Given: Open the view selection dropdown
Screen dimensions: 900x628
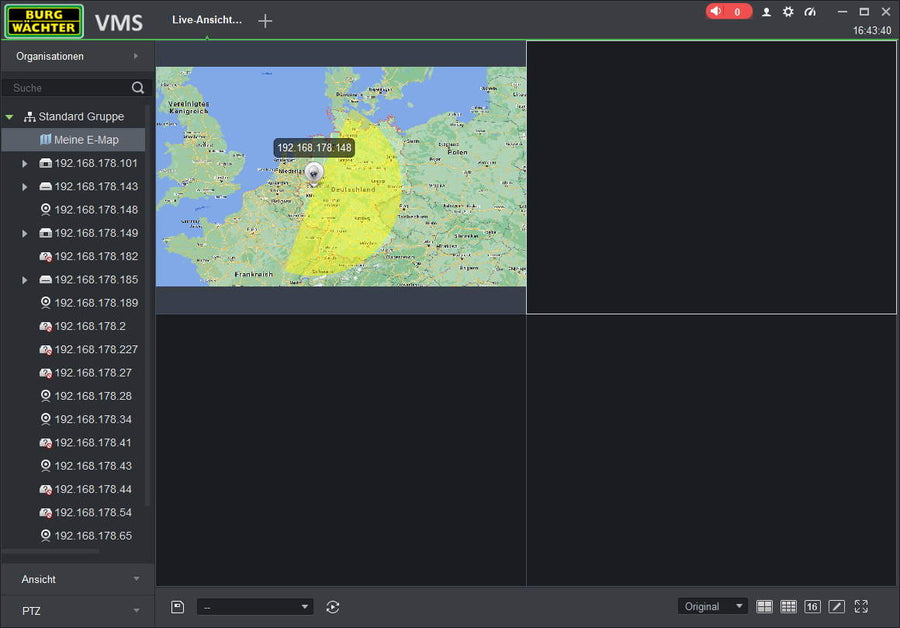Looking at the screenshot, I should (x=255, y=607).
